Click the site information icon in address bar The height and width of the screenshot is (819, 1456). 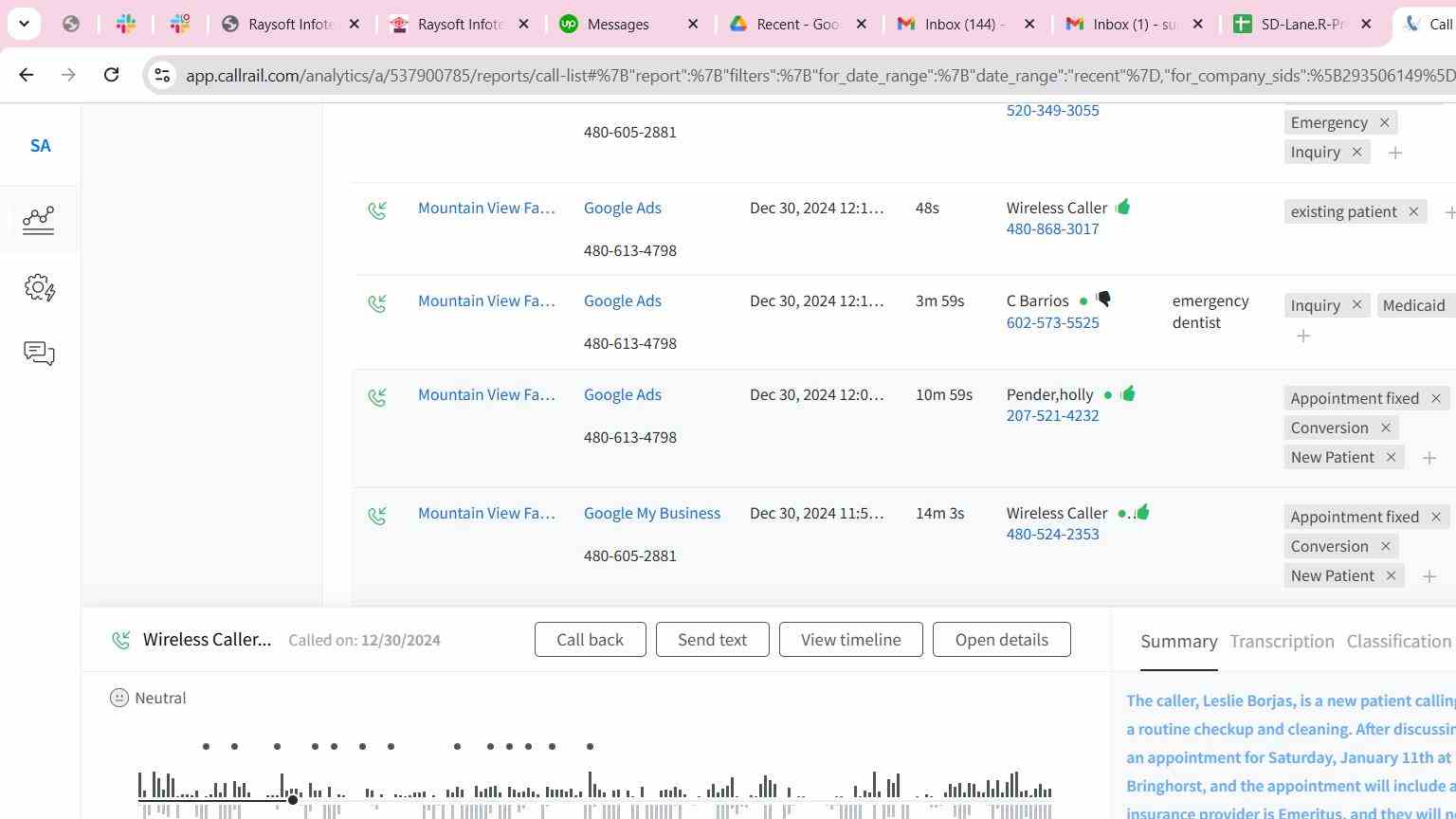(x=162, y=75)
